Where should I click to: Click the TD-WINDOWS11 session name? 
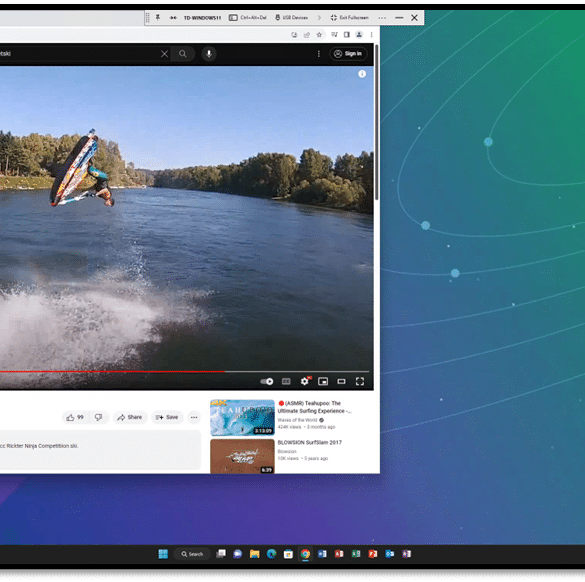pyautogui.click(x=202, y=18)
